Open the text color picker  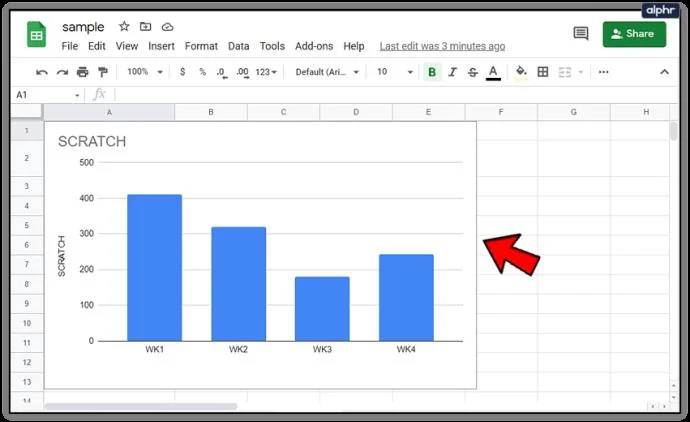493,72
